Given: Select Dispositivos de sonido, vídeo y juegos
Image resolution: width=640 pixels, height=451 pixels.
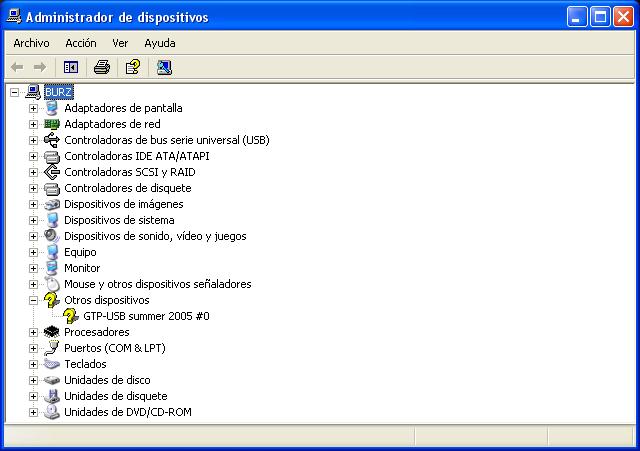Looking at the screenshot, I should 155,236.
